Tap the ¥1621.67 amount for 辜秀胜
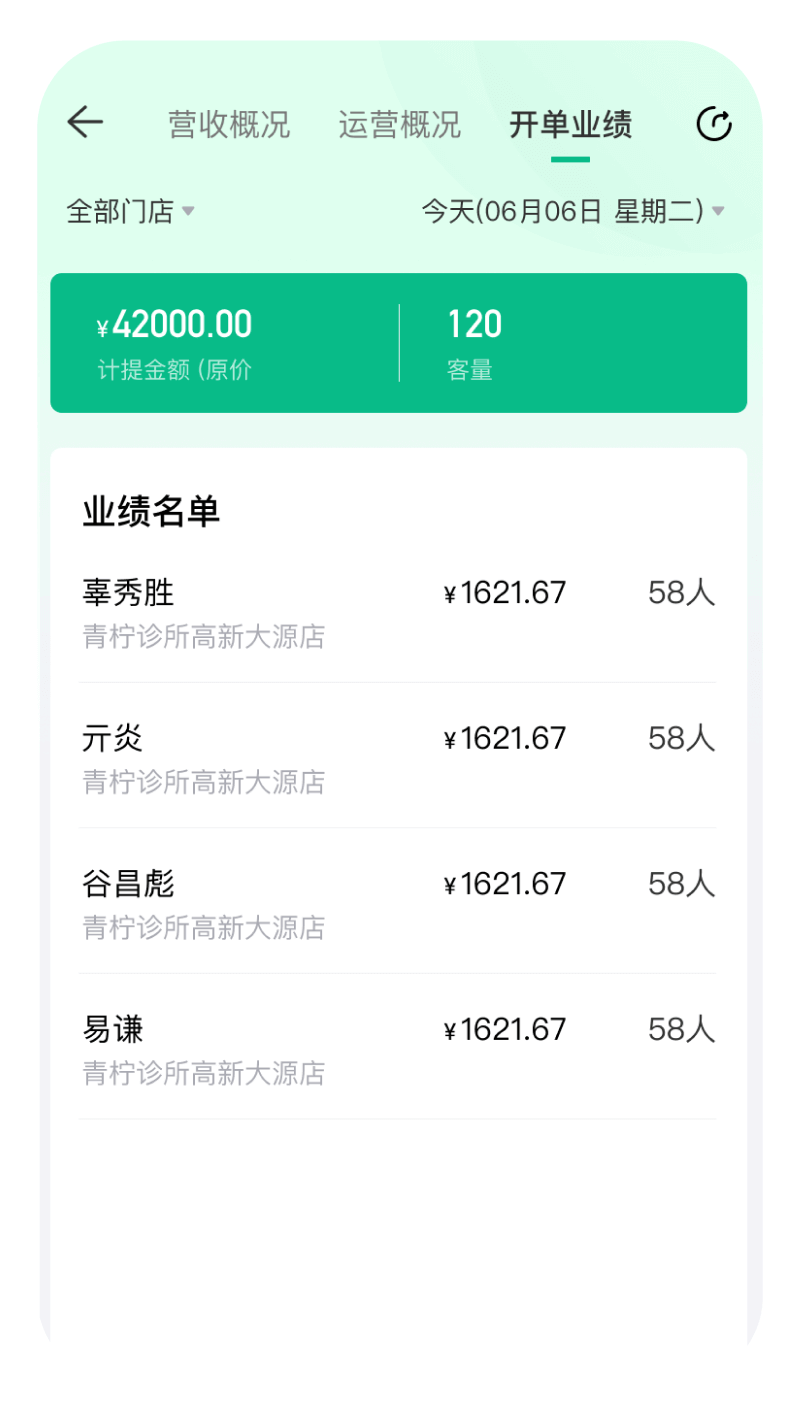This screenshot has height=1420, width=800. pos(505,594)
